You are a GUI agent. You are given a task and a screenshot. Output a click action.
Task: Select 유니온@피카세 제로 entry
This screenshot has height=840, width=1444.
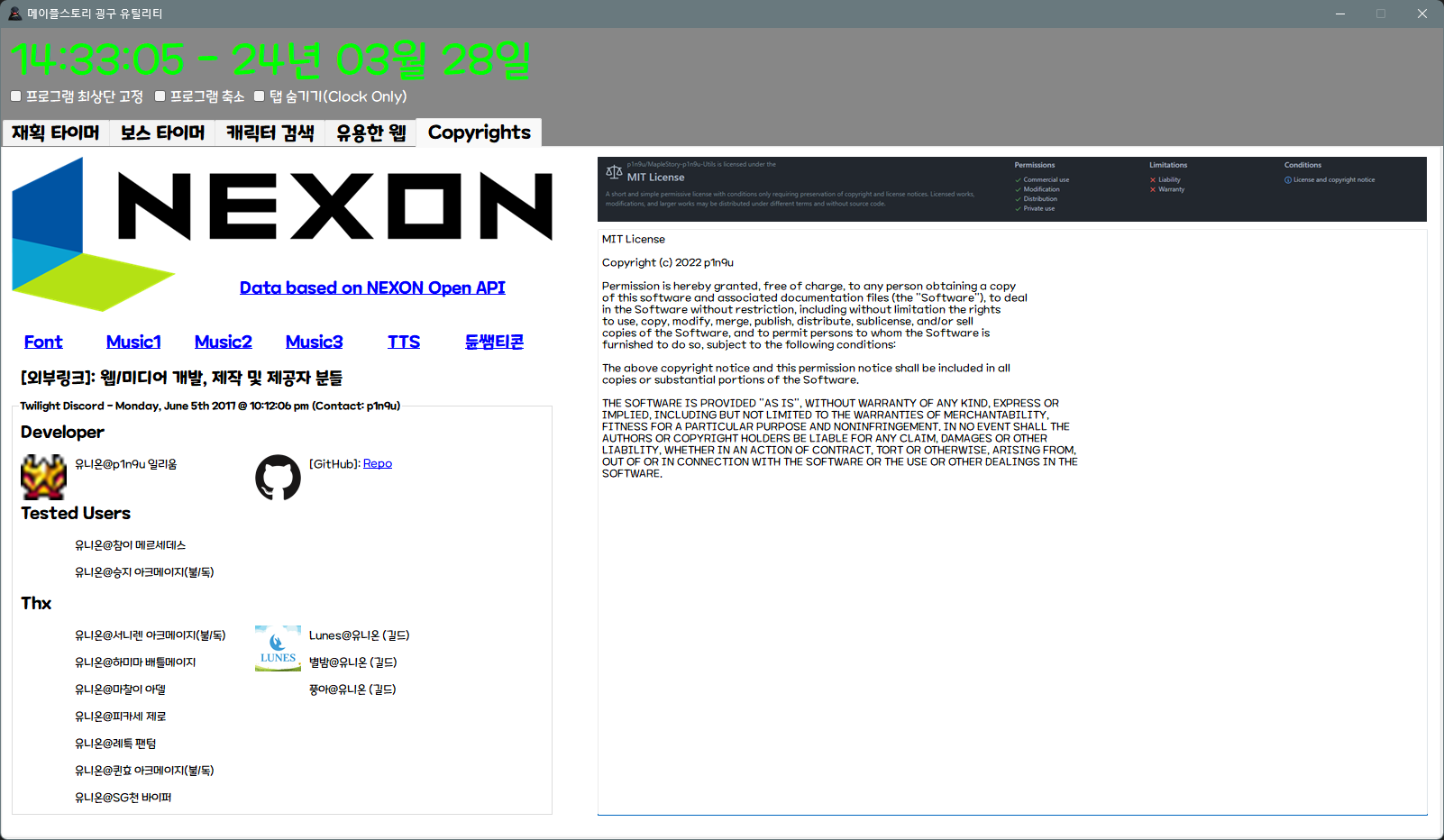[120, 717]
